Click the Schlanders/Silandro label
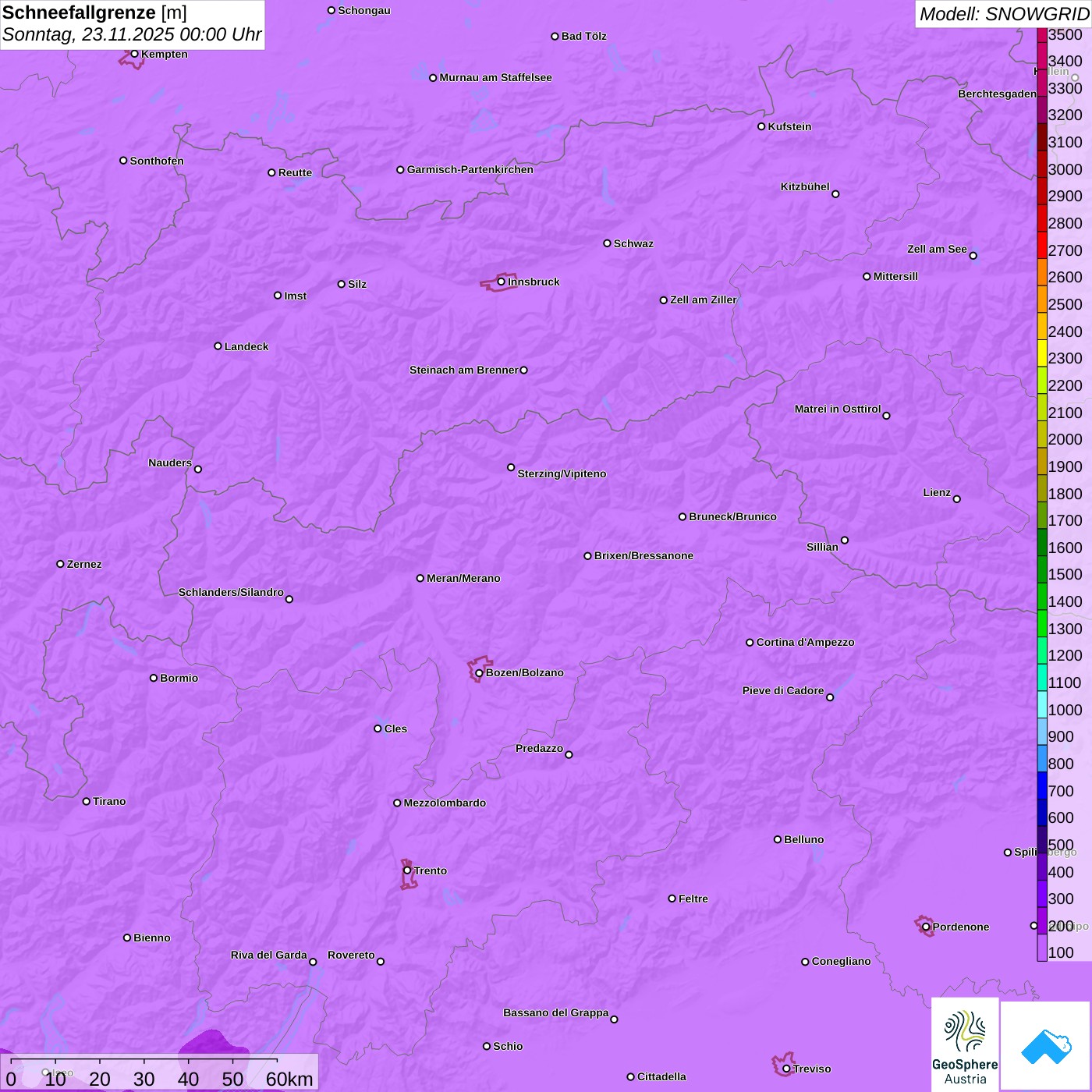This screenshot has width=1092, height=1092. (x=231, y=592)
